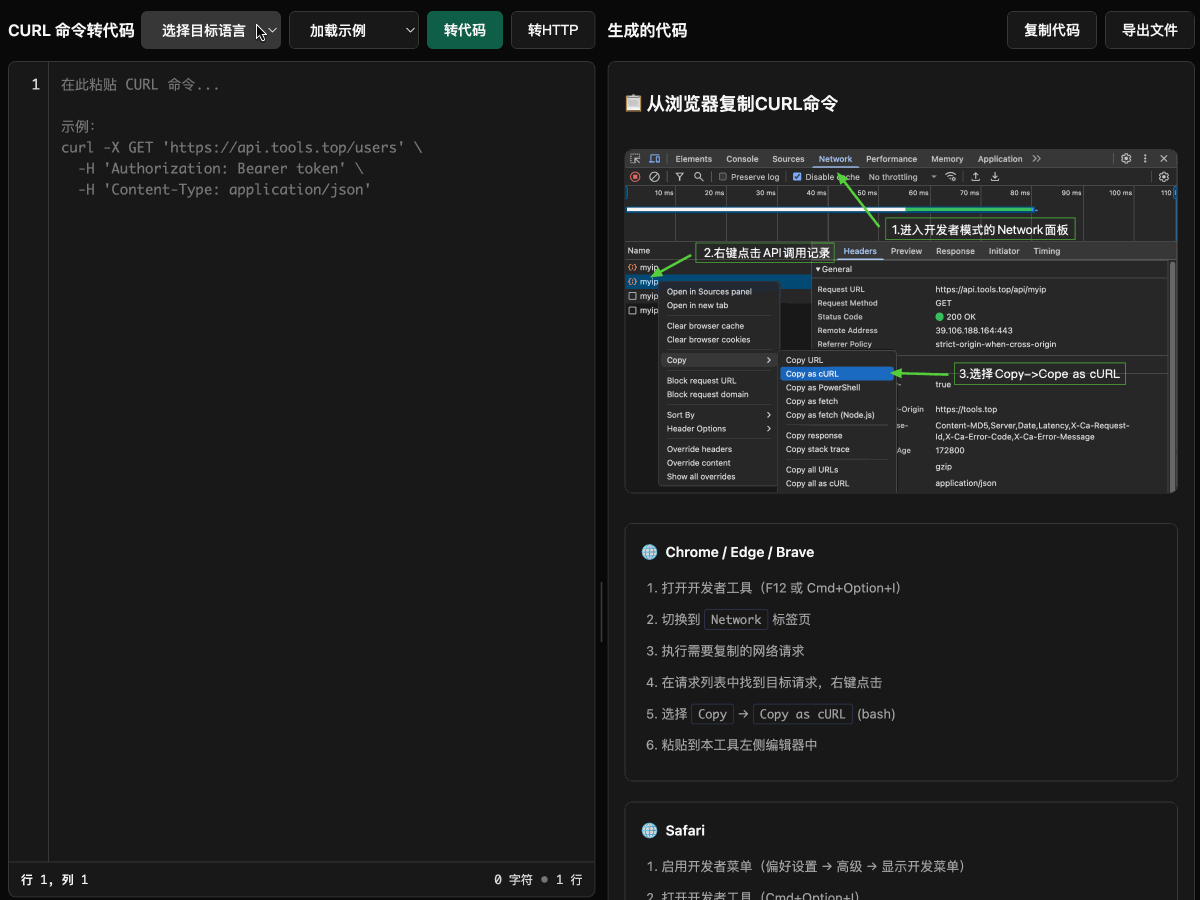The width and height of the screenshot is (1200, 900).
Task: Click the import HAR upload arrow icon
Action: click(x=976, y=177)
